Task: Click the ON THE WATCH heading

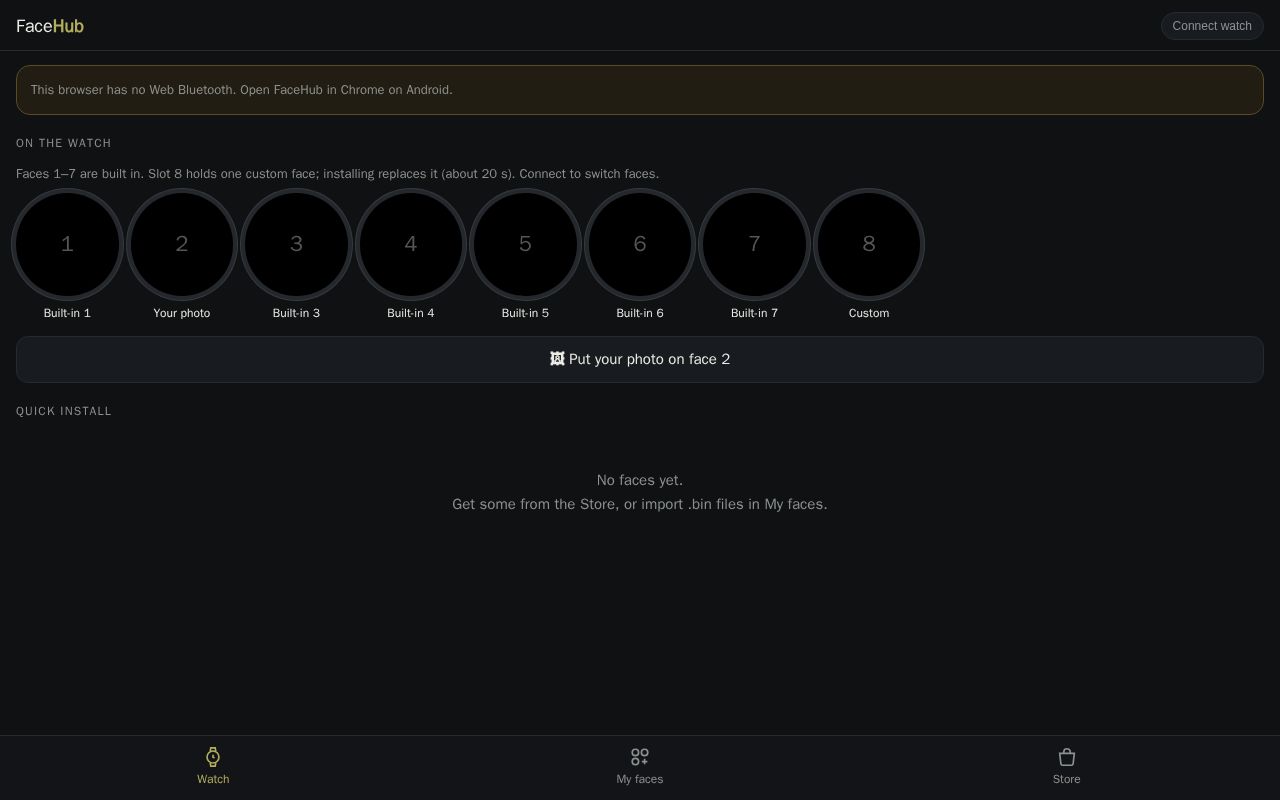Action: coord(64,143)
